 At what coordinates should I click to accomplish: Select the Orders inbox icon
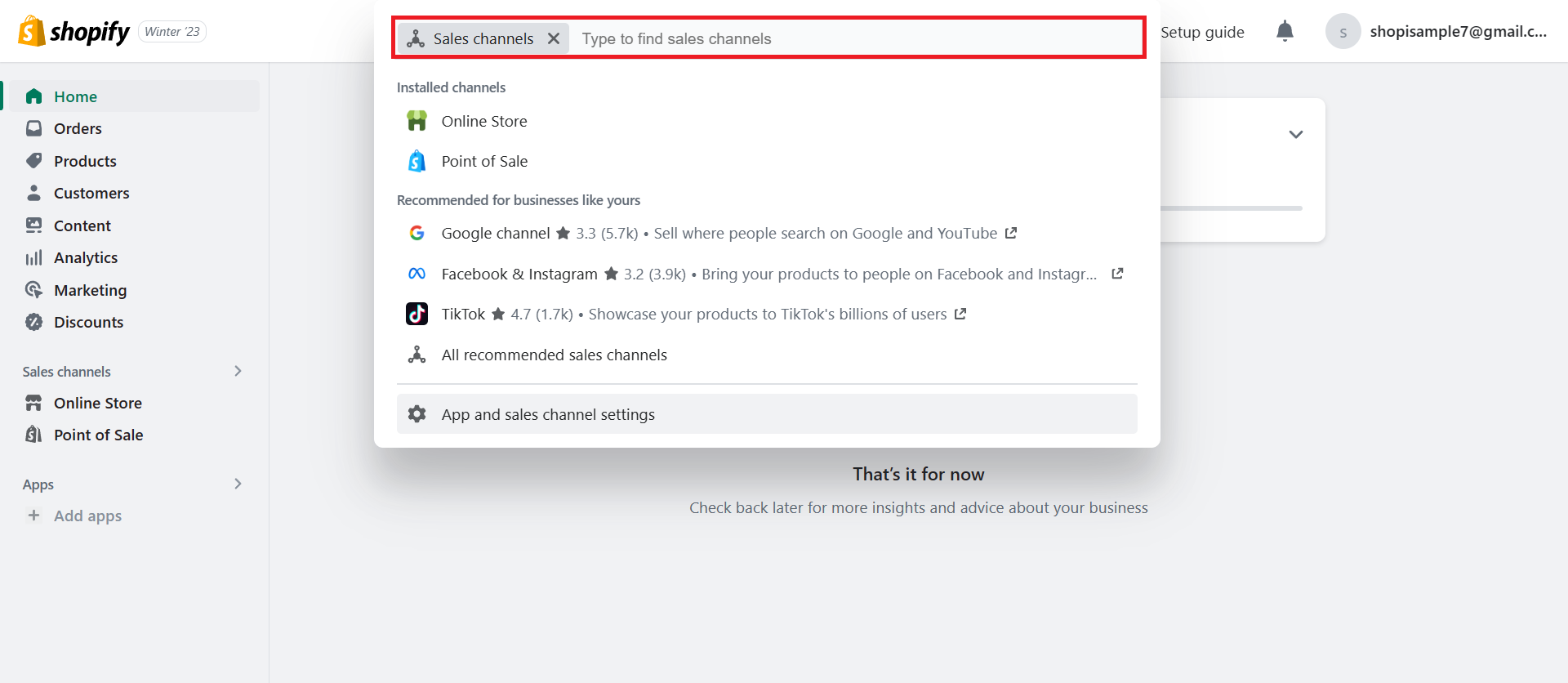click(33, 128)
